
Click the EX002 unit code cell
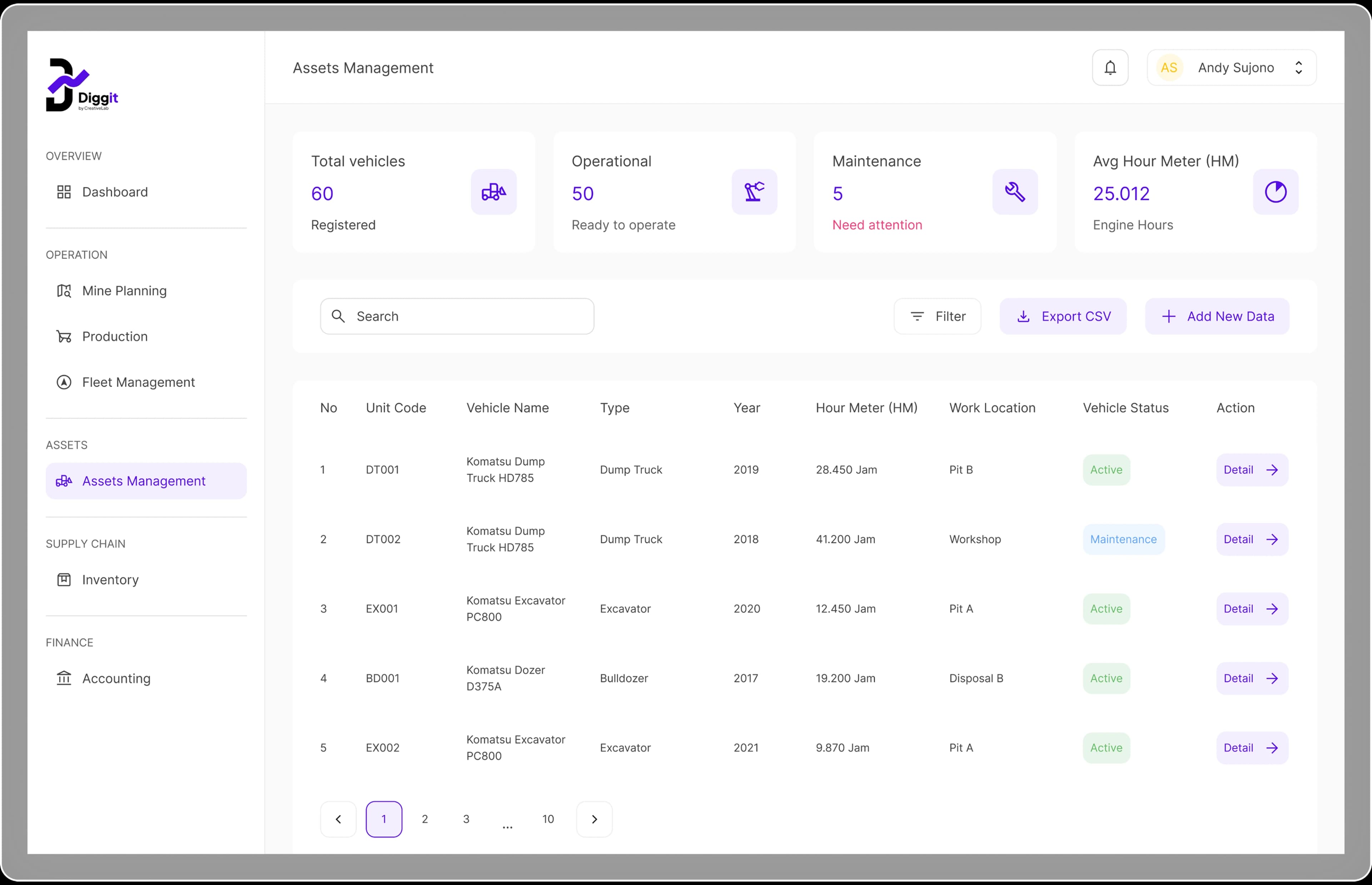coord(383,748)
